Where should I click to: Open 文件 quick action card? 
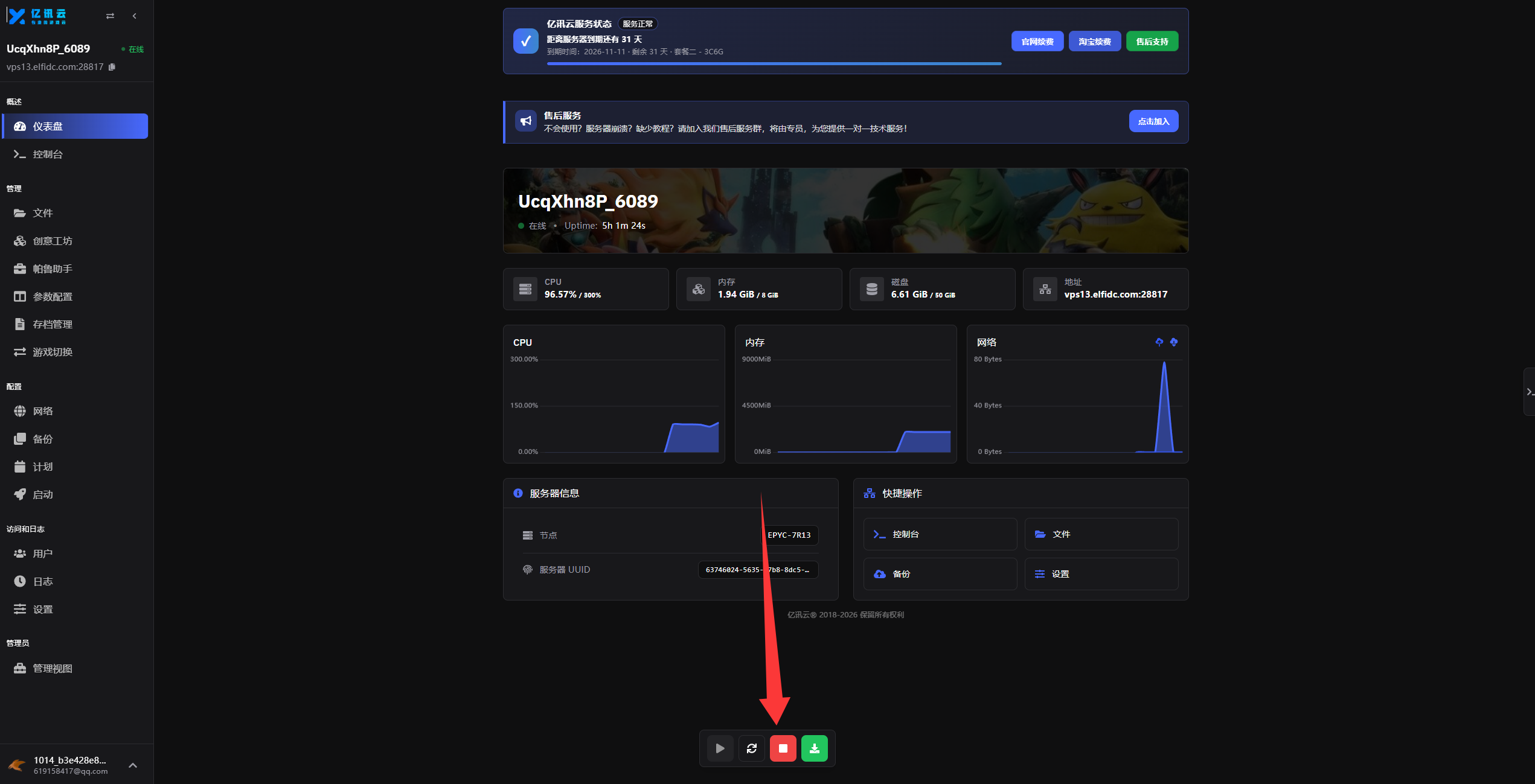tap(1101, 534)
